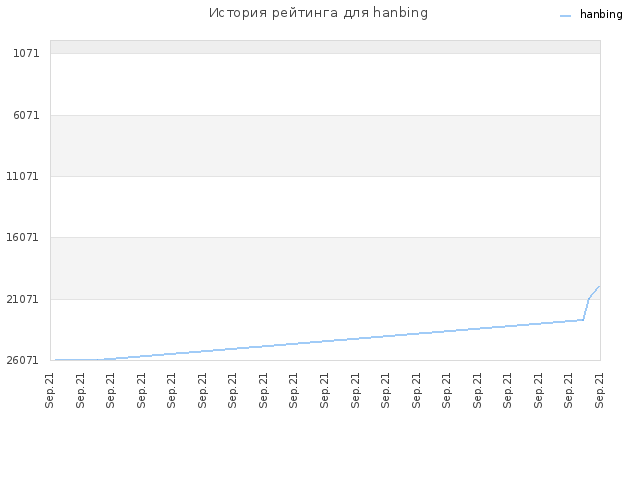
Task: Click the 11071 y-axis label
Action: [22, 176]
